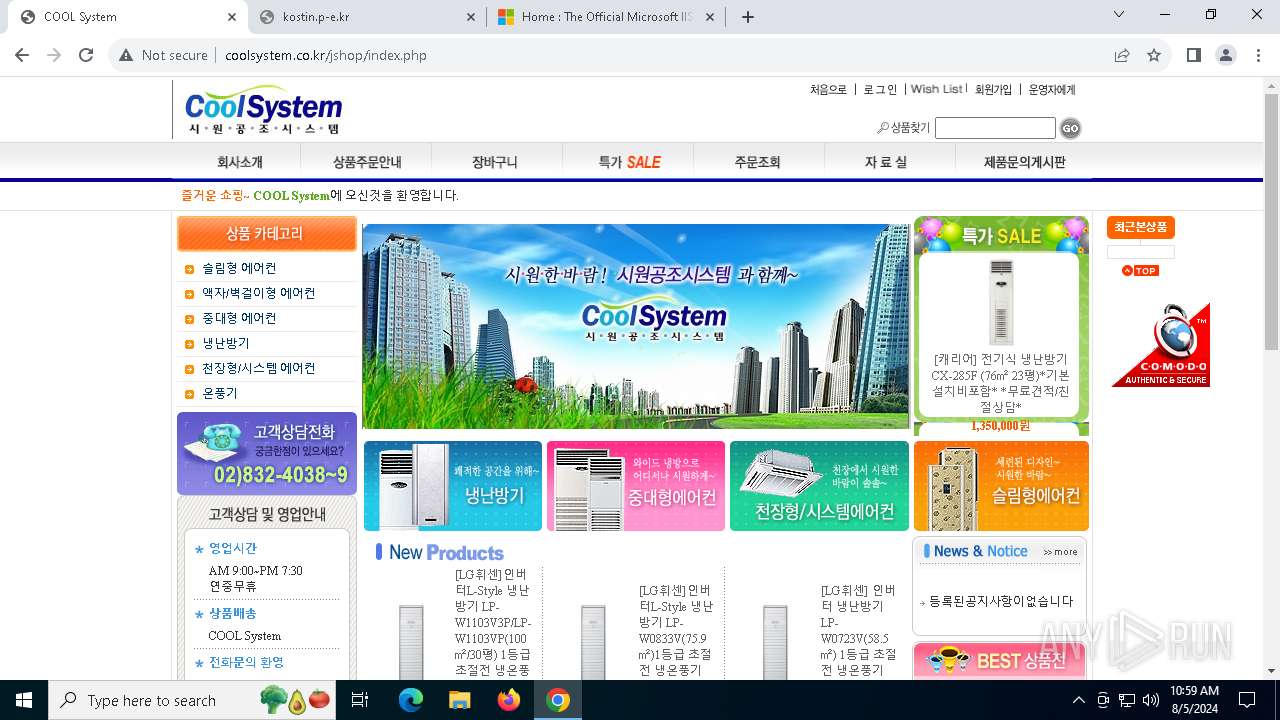Screen dimensions: 1280x720
Task: Open a new browser tab
Action: pyautogui.click(x=748, y=16)
